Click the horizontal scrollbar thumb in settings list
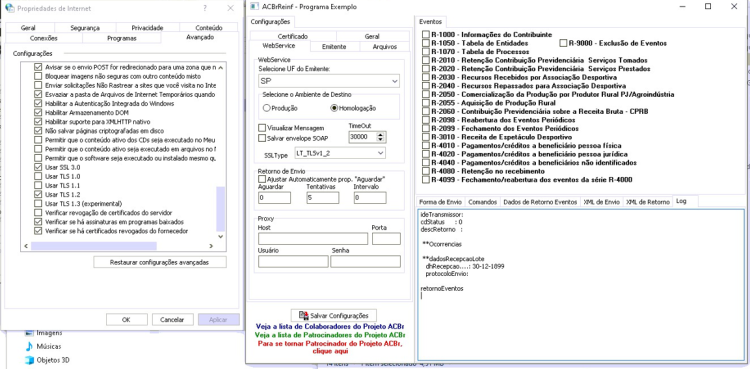Screen dimensions: 750x369 point(94,246)
